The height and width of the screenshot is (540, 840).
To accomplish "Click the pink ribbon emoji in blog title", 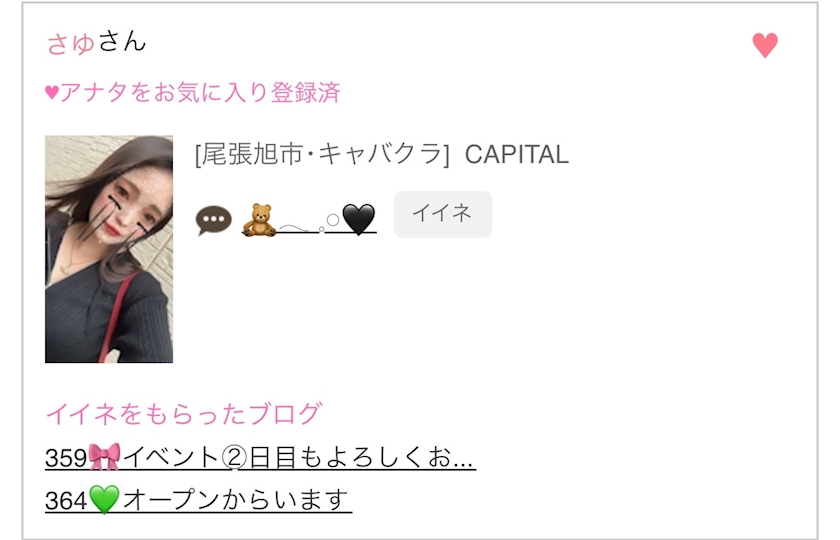I will coord(104,457).
